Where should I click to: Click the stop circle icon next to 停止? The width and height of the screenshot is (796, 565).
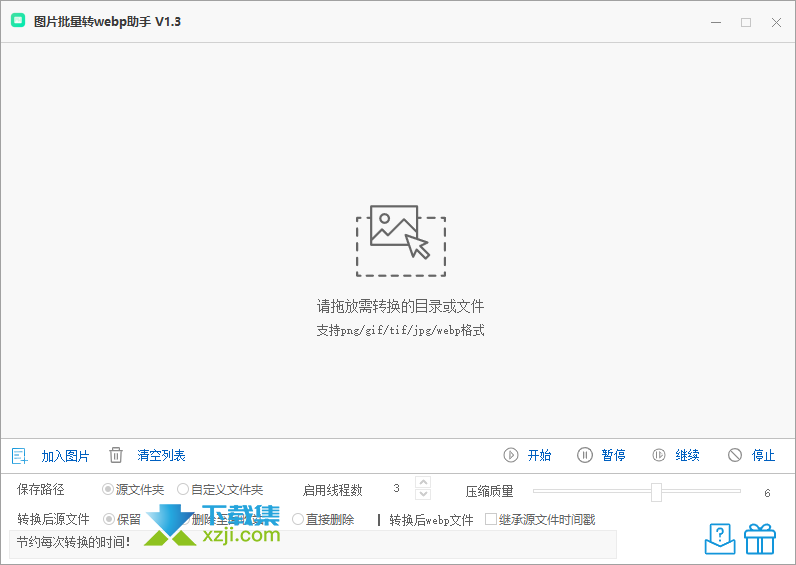click(x=735, y=455)
